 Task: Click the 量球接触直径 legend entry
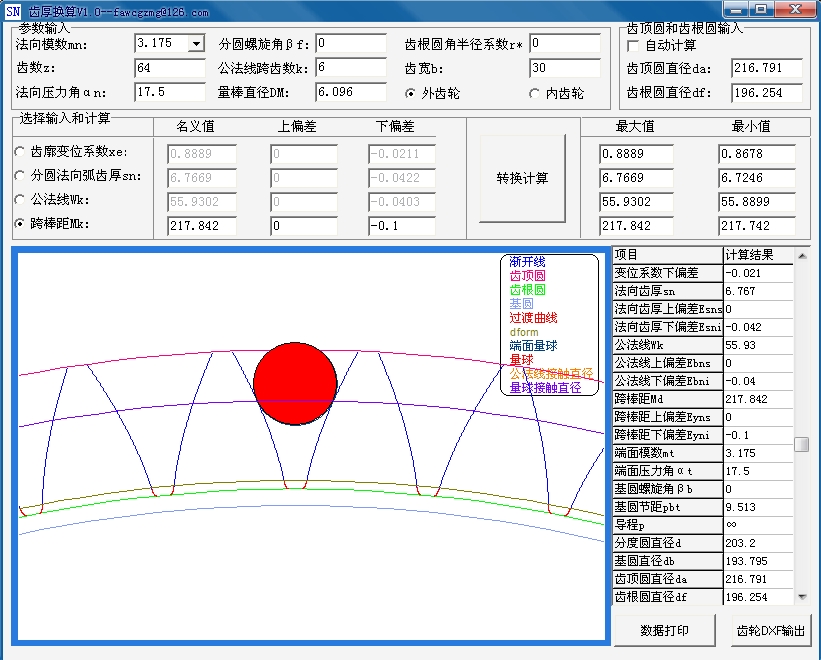coord(545,388)
